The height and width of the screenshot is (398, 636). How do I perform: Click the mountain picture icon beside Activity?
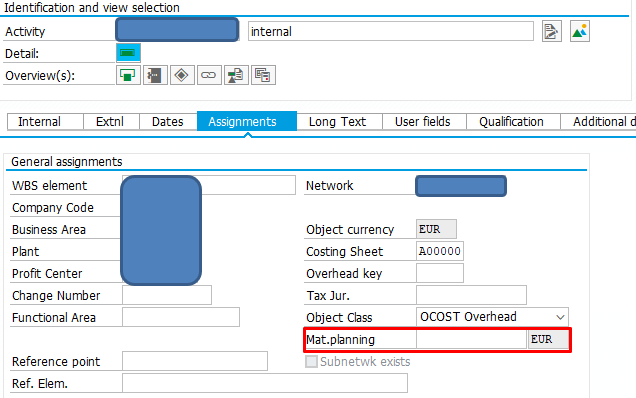580,31
